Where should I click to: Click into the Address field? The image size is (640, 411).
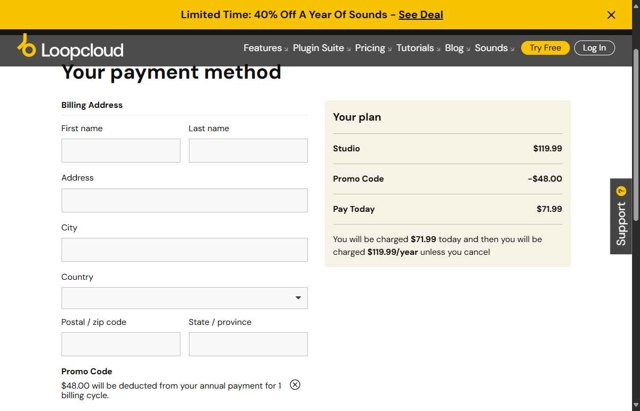point(184,200)
